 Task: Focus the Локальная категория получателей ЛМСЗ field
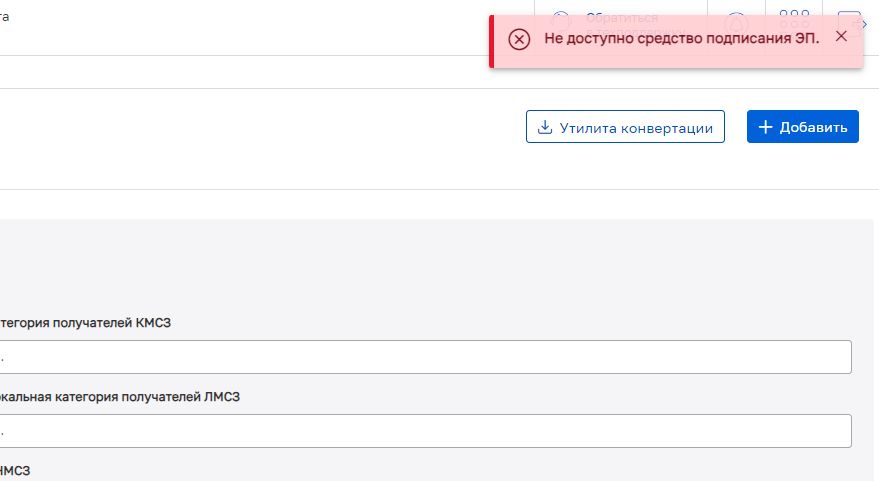click(x=425, y=431)
